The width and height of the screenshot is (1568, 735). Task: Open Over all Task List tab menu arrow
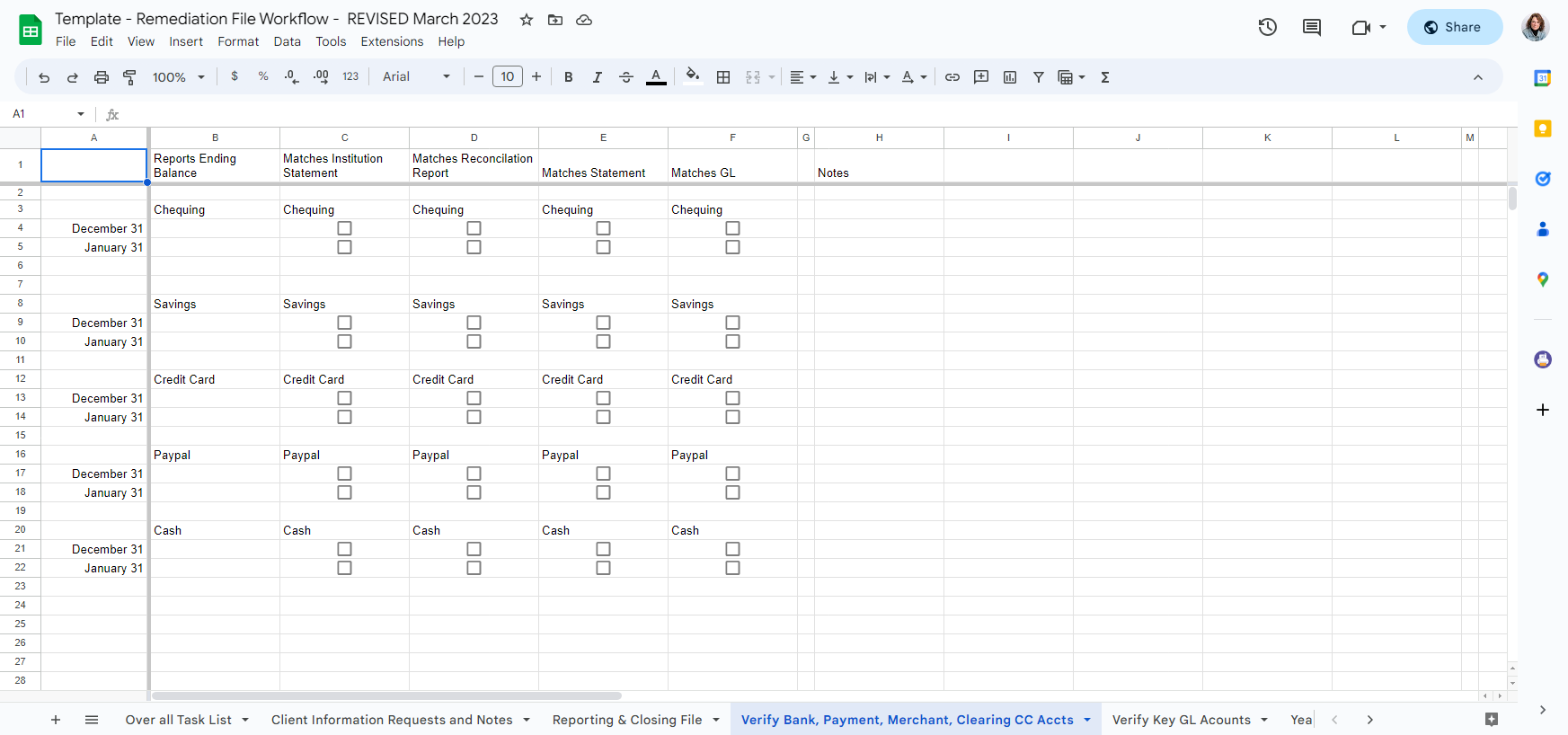coord(245,720)
